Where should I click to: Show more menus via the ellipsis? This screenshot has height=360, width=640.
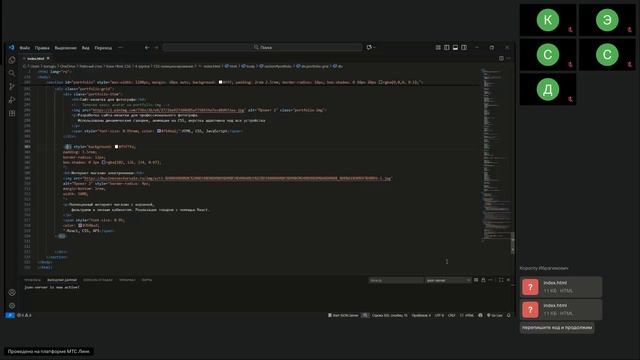[x=120, y=48]
